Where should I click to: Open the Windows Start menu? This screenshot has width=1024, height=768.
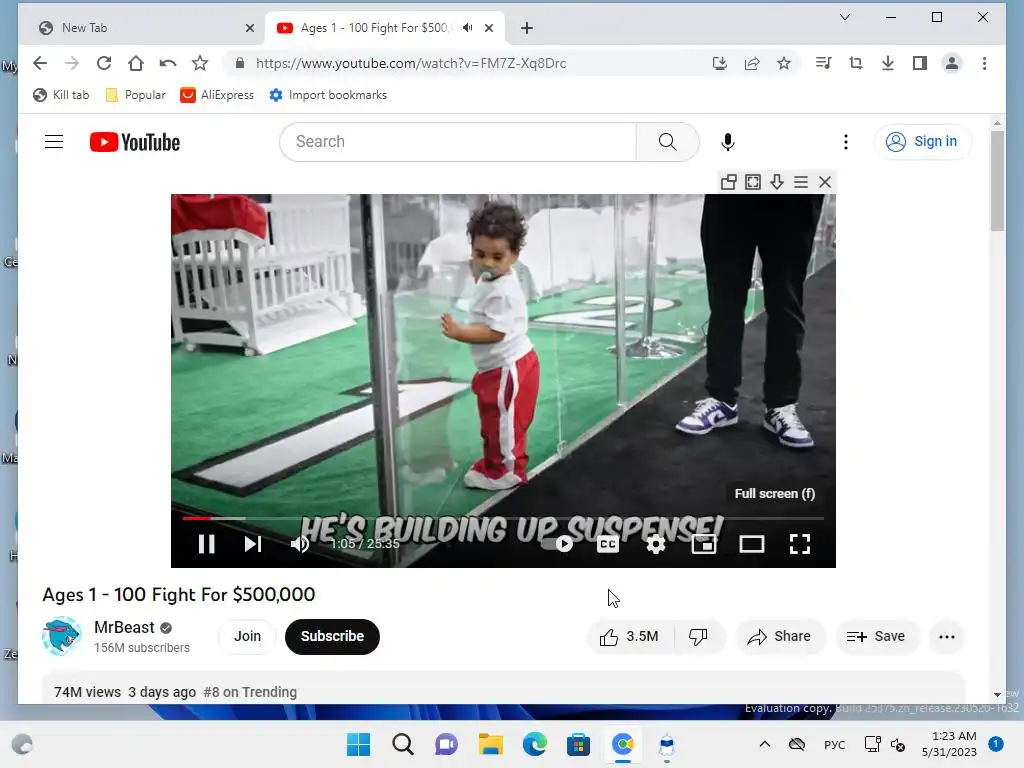tap(358, 744)
